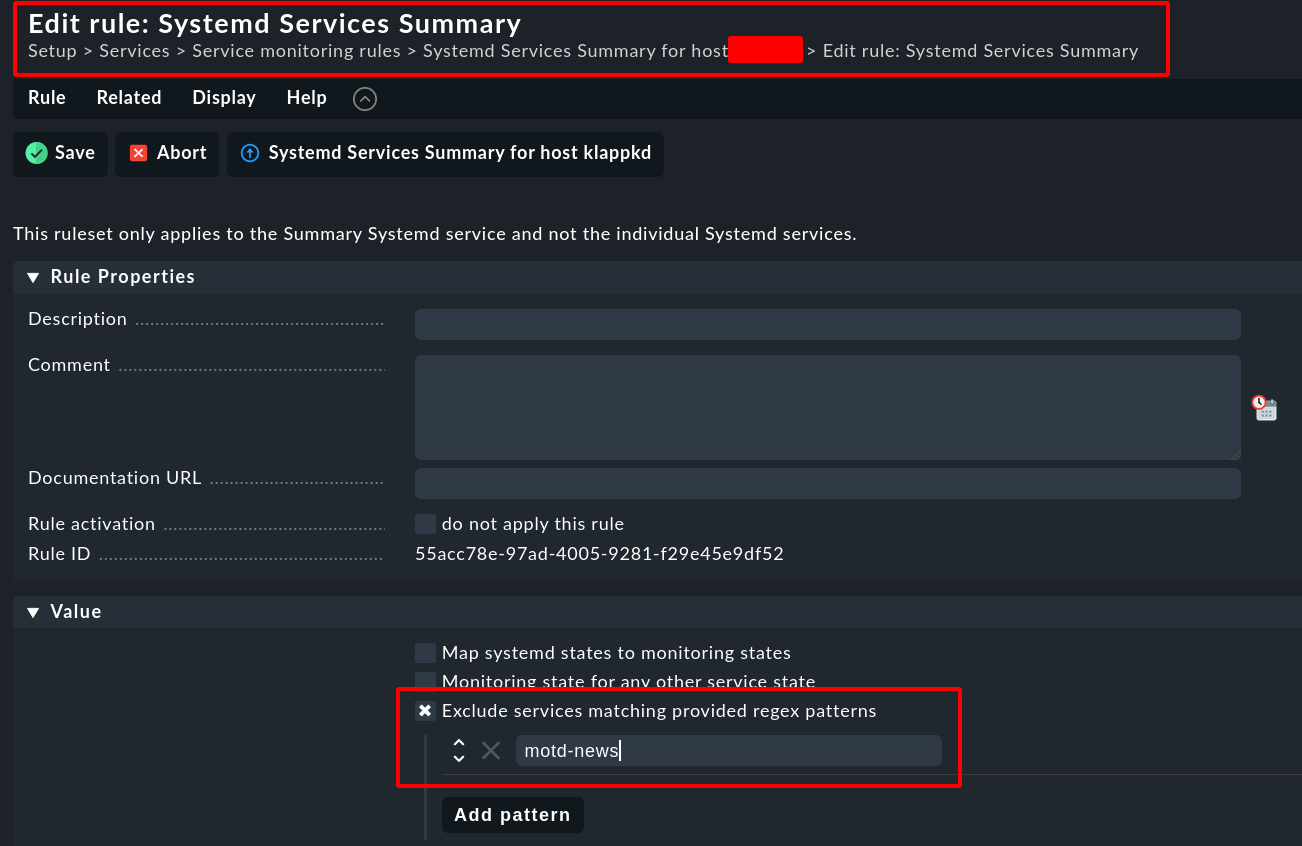Collapse the Rule Properties section
The width and height of the screenshot is (1302, 846).
33,277
